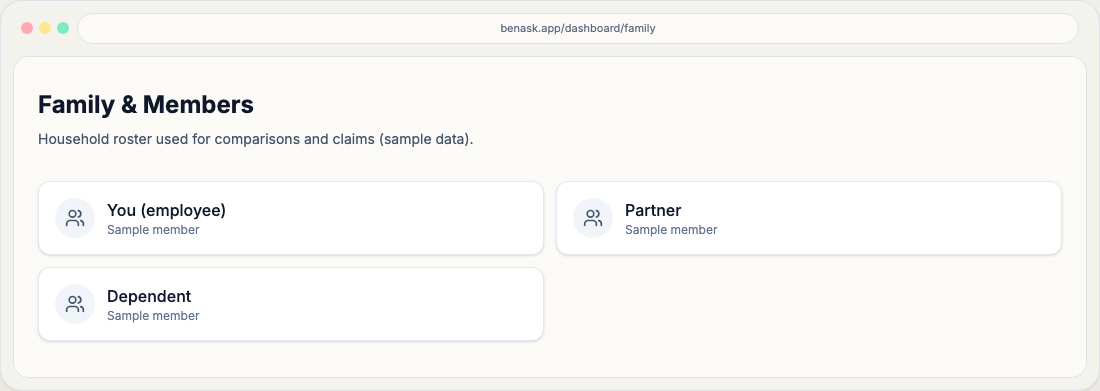Select the Family & Members heading
This screenshot has width=1100, height=391.
click(146, 105)
